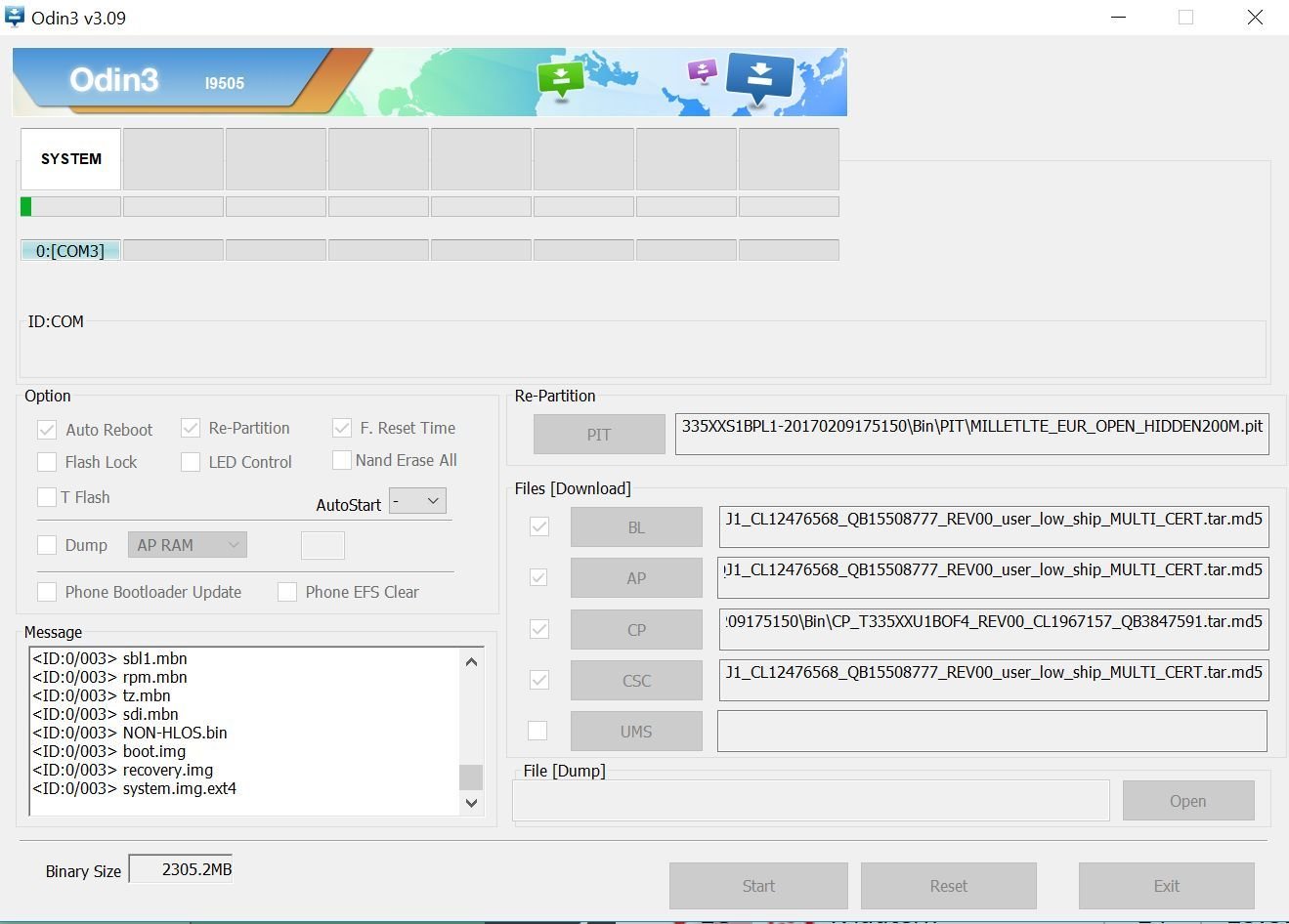Screen dimensions: 1289x924
Task: Click the green download icon in banner
Action: click(561, 80)
